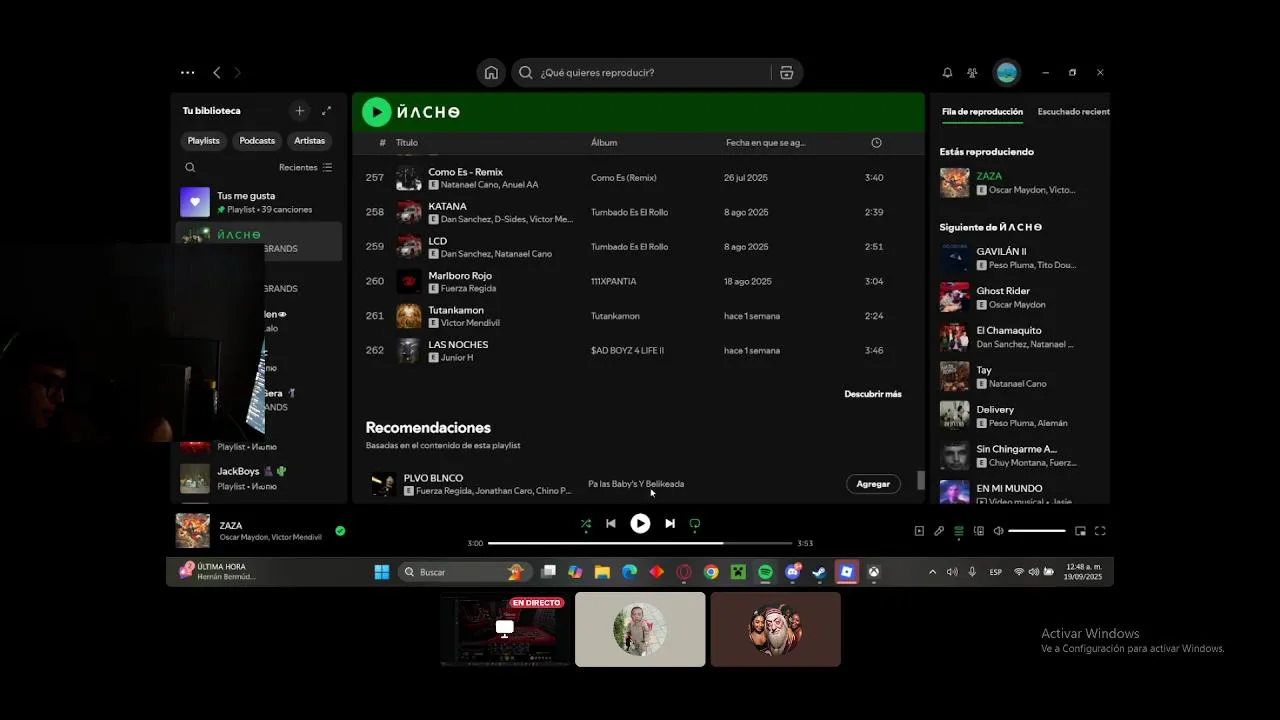
Task: Show lyrics with microphone icon
Action: pos(939,531)
